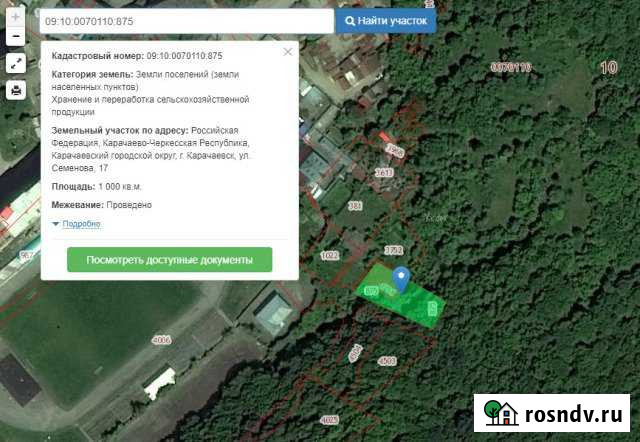Select parcel labeled 4006 on map
640x442 pixels.
[x=161, y=340]
